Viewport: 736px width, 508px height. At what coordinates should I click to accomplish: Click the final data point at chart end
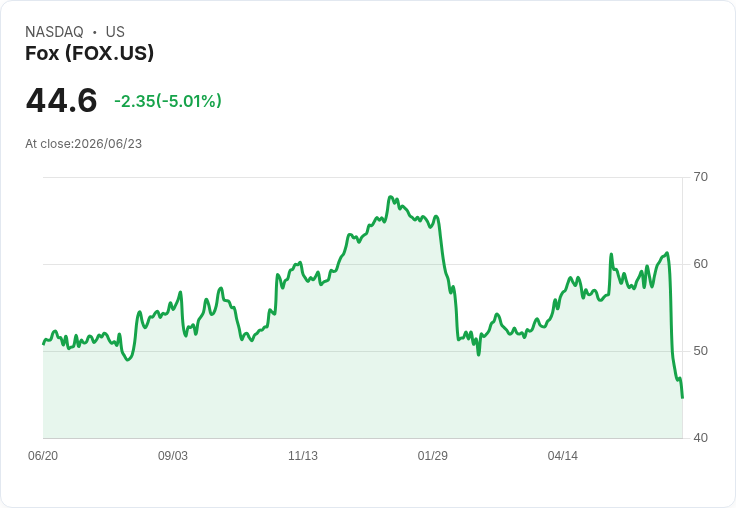[x=682, y=398]
